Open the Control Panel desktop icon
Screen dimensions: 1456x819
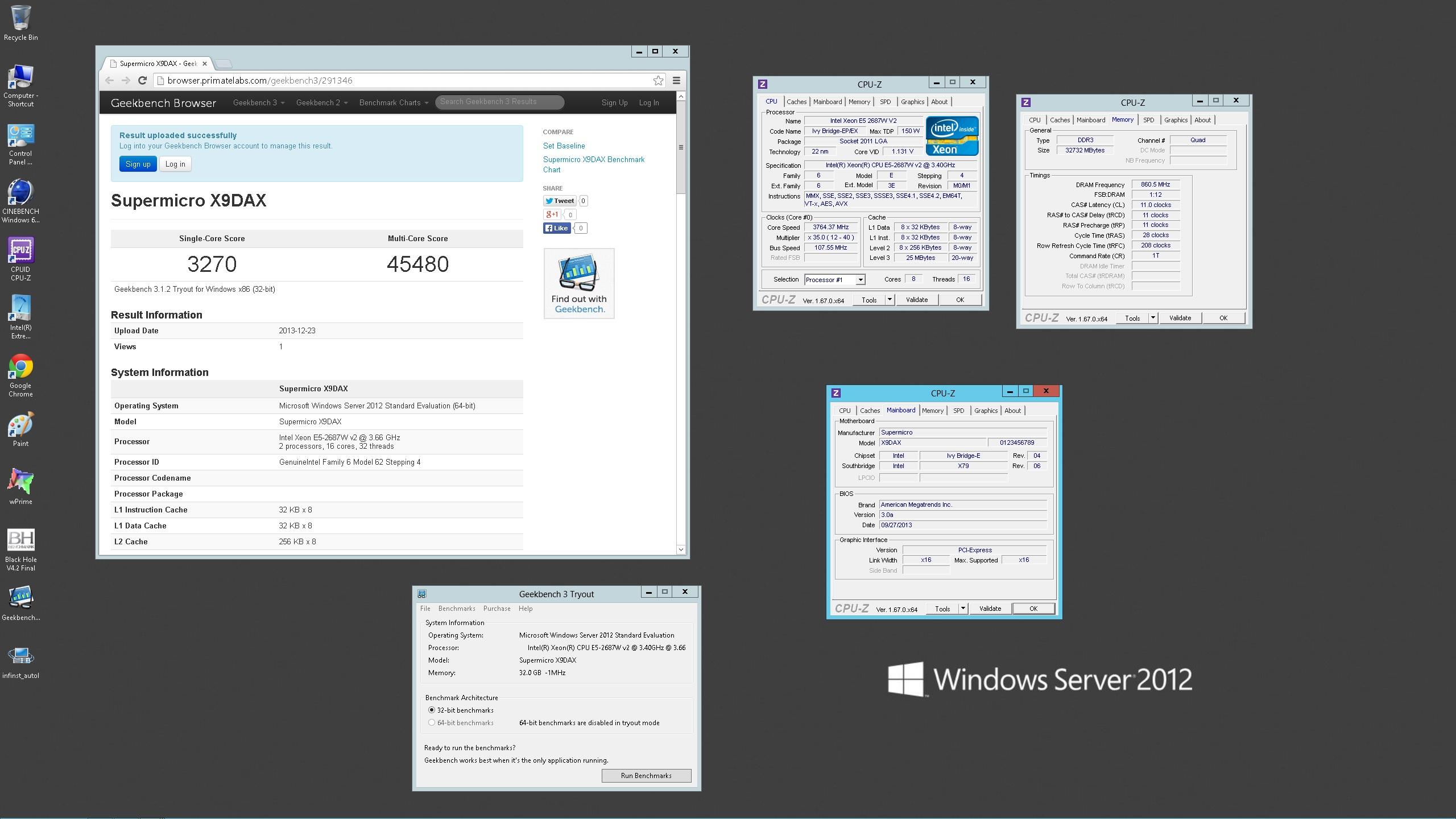pos(20,144)
